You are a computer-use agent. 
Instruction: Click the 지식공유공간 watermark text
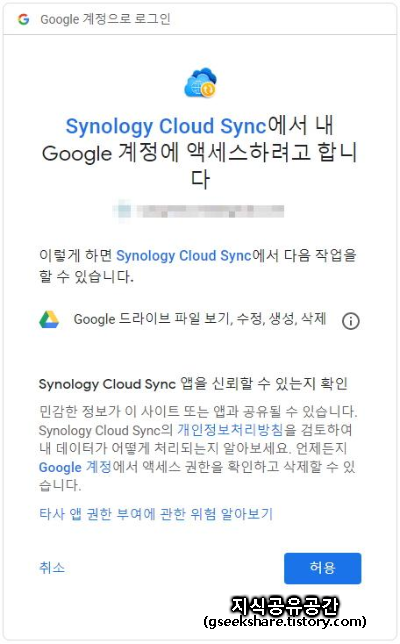tap(285, 605)
